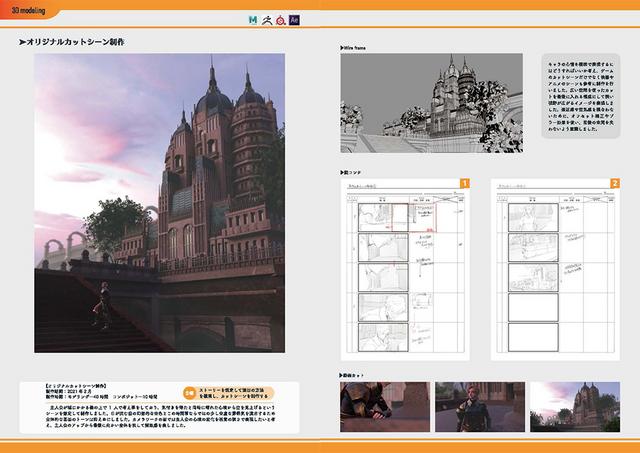This screenshot has height=453, width=640.
Task: Click the ZBrush software icon
Action: click(x=267, y=20)
